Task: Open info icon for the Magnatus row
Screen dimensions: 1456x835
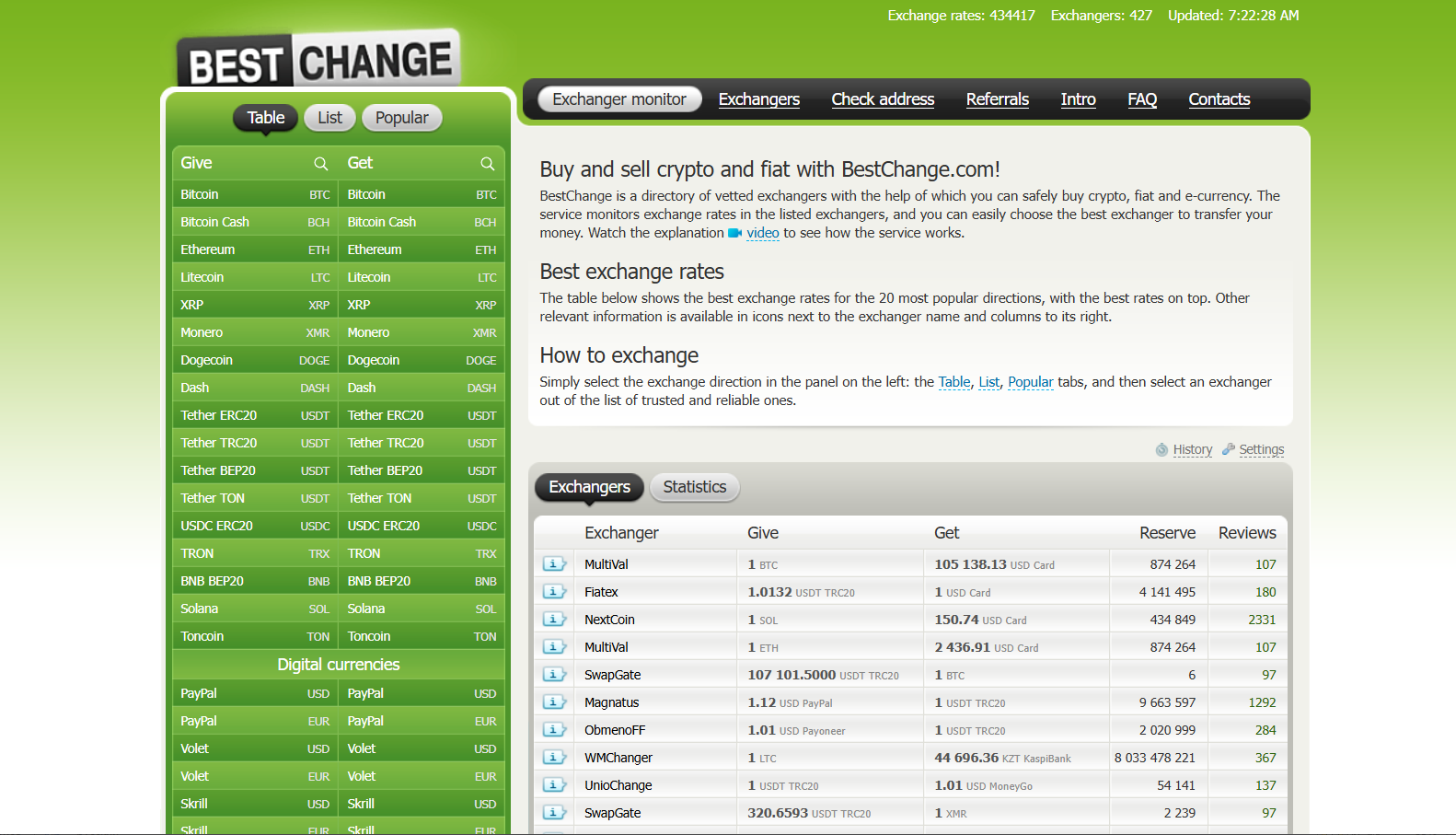Action: click(x=554, y=702)
